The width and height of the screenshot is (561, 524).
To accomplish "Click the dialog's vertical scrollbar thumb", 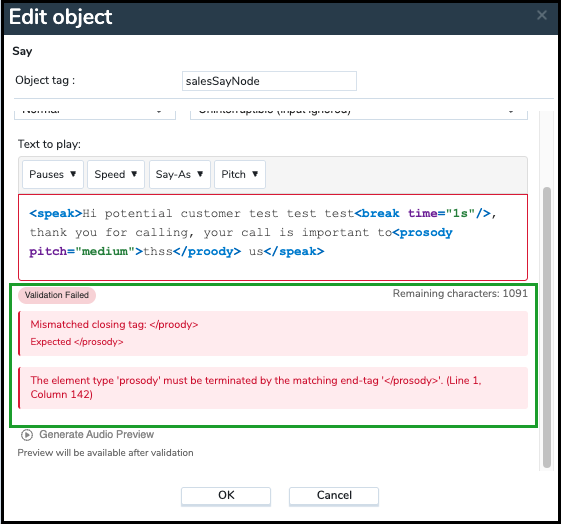I will (546, 327).
